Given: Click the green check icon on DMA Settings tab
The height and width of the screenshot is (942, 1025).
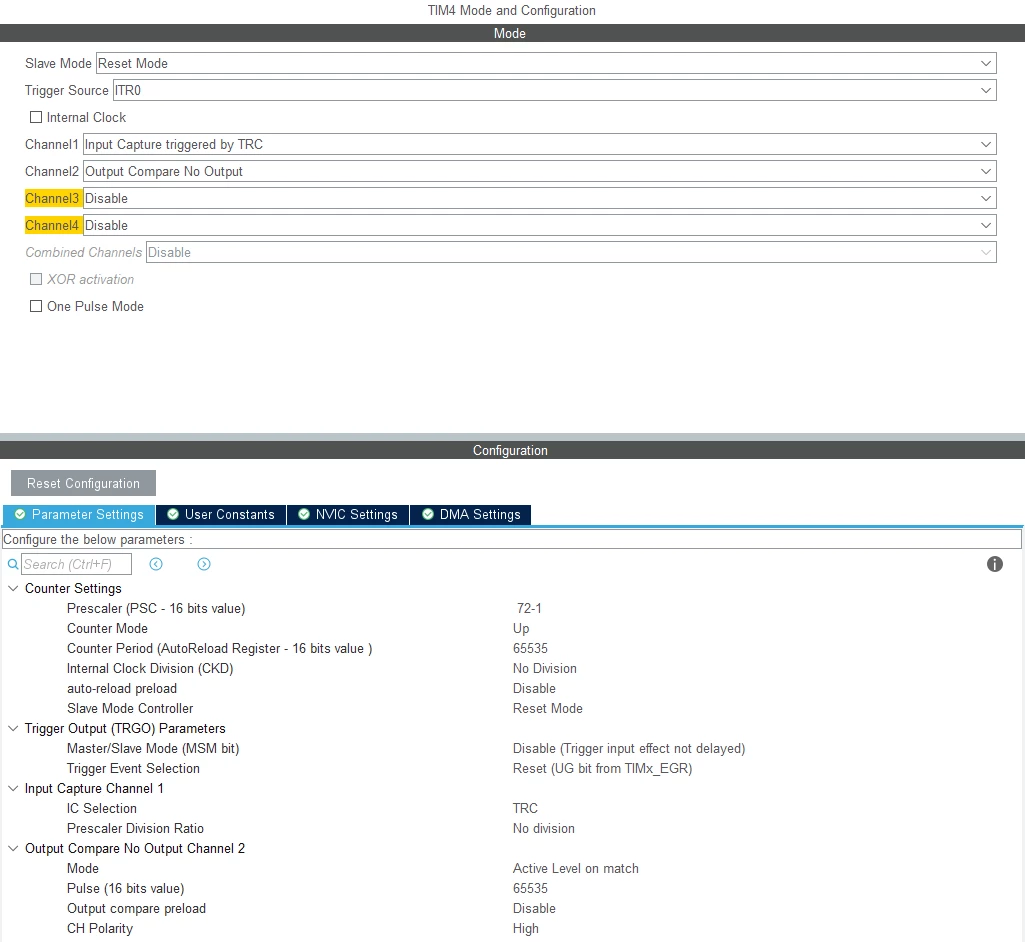Looking at the screenshot, I should click(428, 514).
